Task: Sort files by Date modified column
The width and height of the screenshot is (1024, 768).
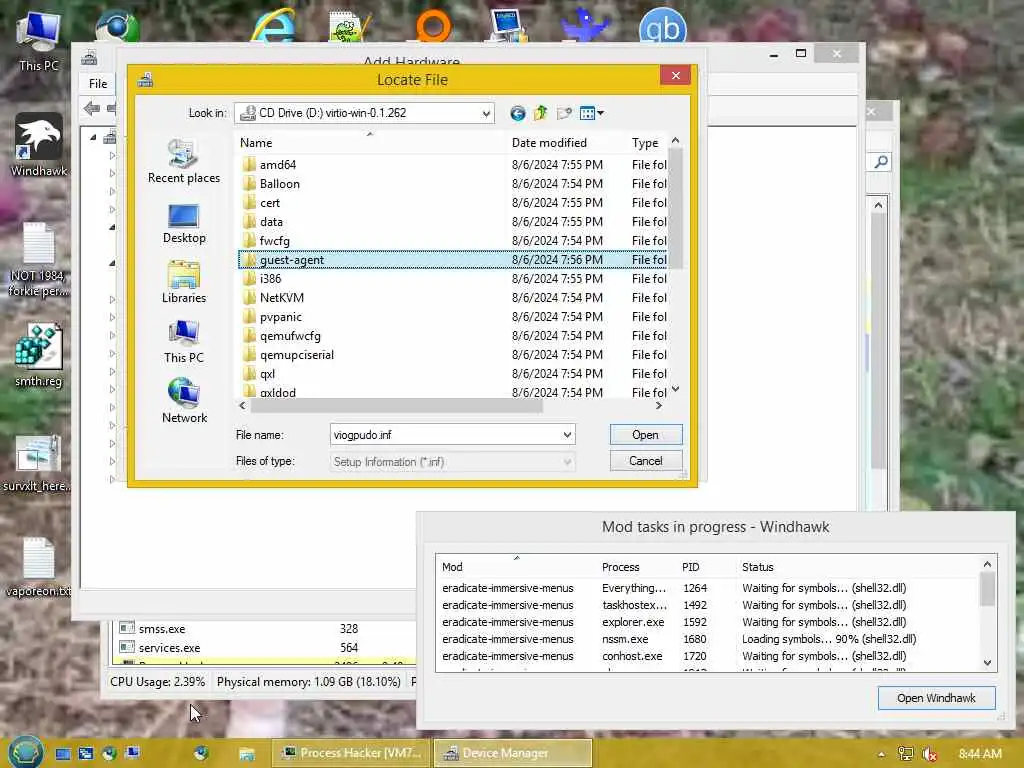Action: coord(567,142)
